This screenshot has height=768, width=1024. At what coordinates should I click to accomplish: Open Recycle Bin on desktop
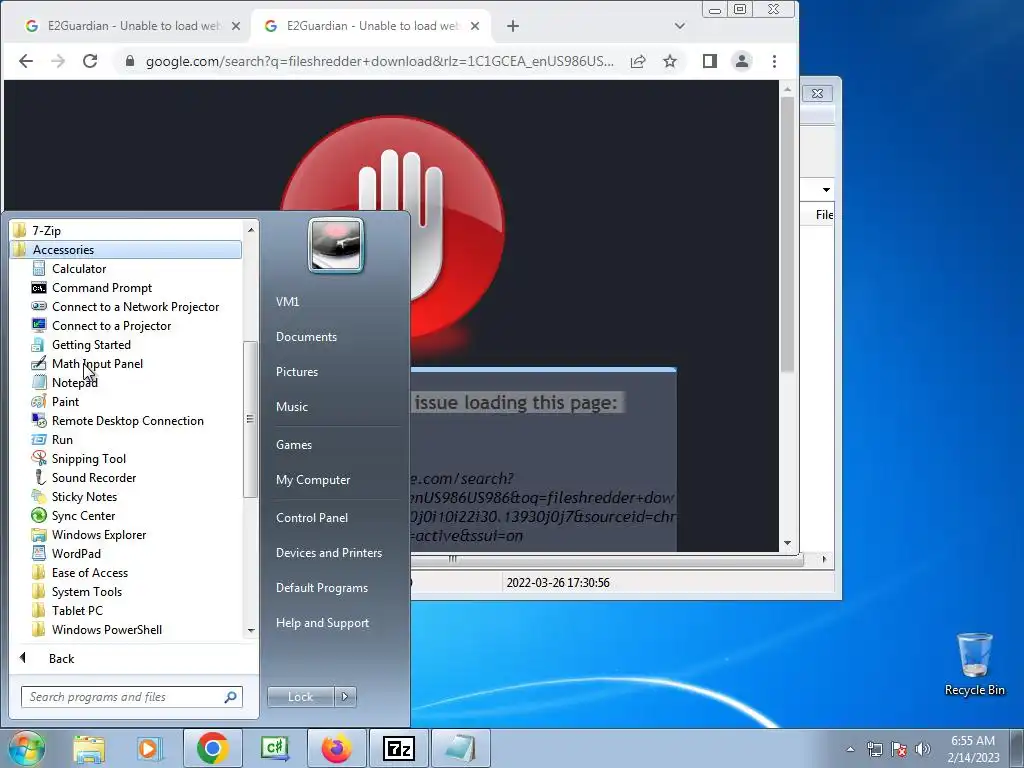coord(974,664)
